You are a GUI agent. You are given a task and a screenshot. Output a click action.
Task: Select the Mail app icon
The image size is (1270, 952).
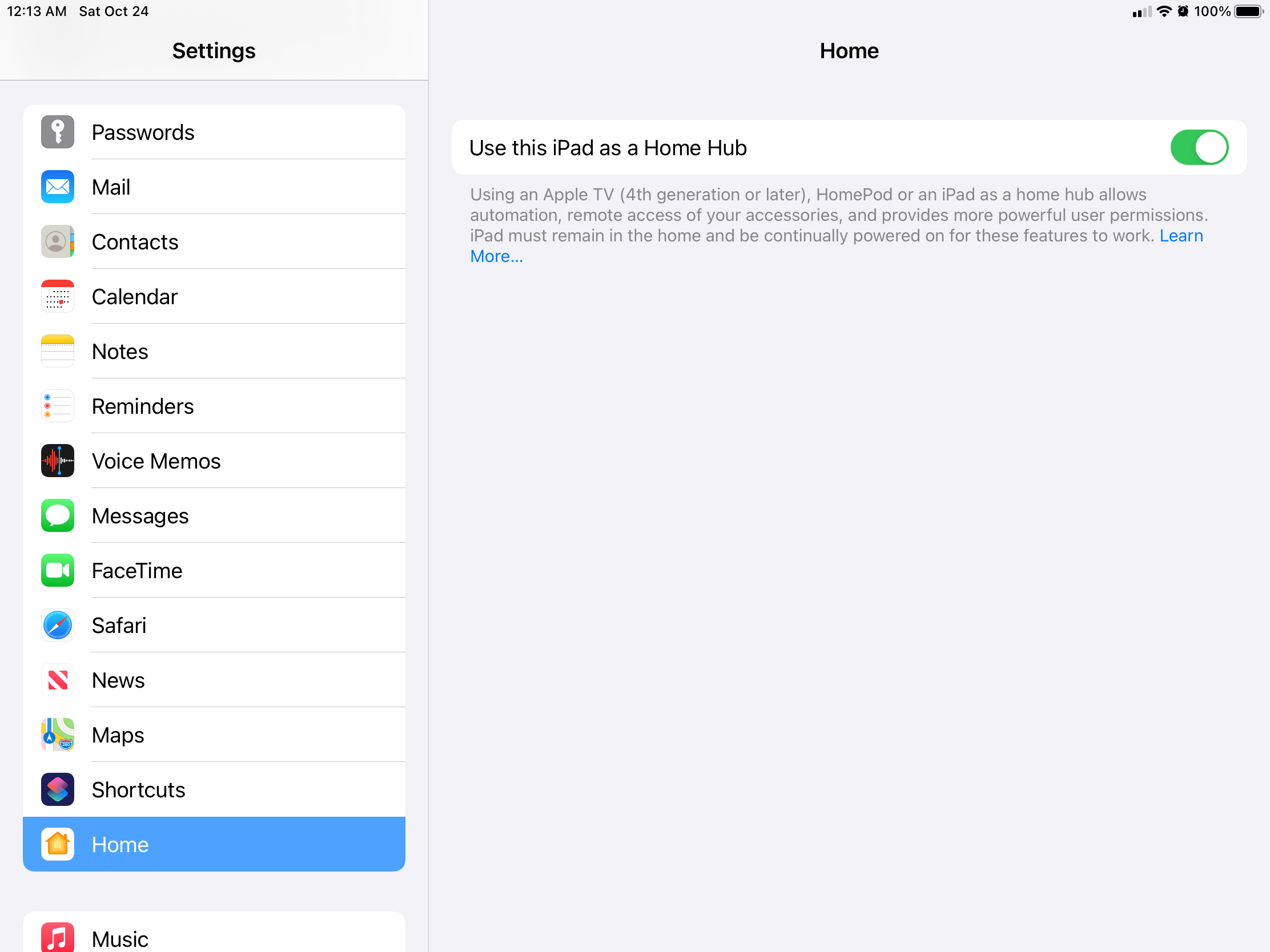[x=57, y=187]
